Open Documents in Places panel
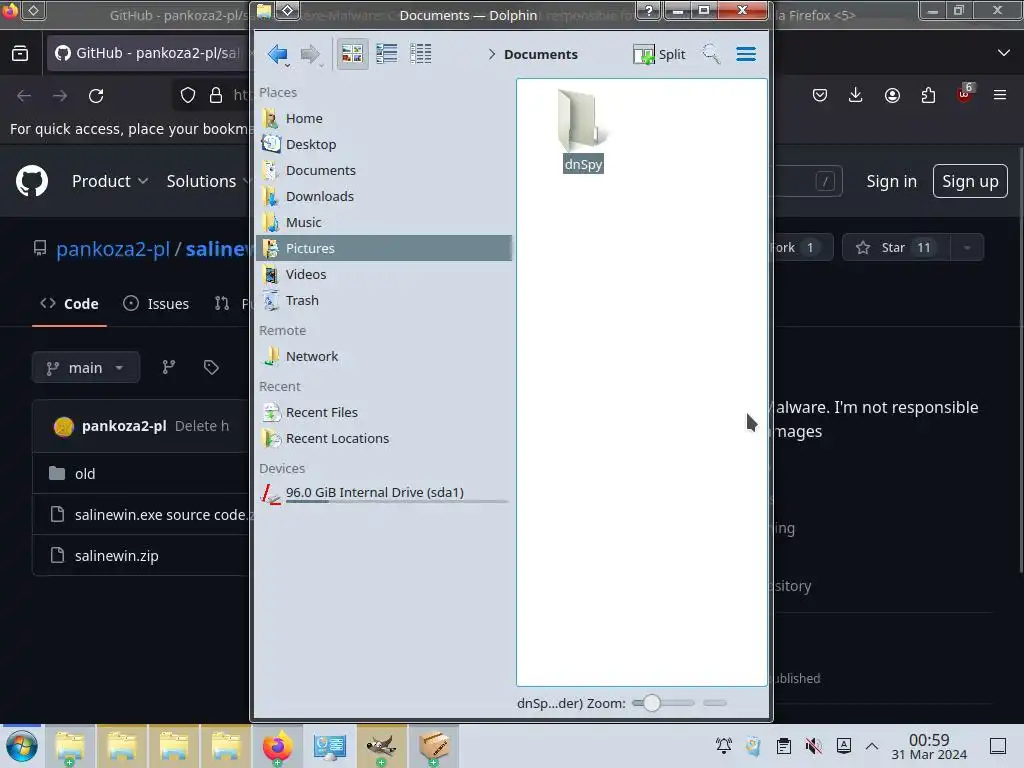This screenshot has height=768, width=1024. click(385, 170)
